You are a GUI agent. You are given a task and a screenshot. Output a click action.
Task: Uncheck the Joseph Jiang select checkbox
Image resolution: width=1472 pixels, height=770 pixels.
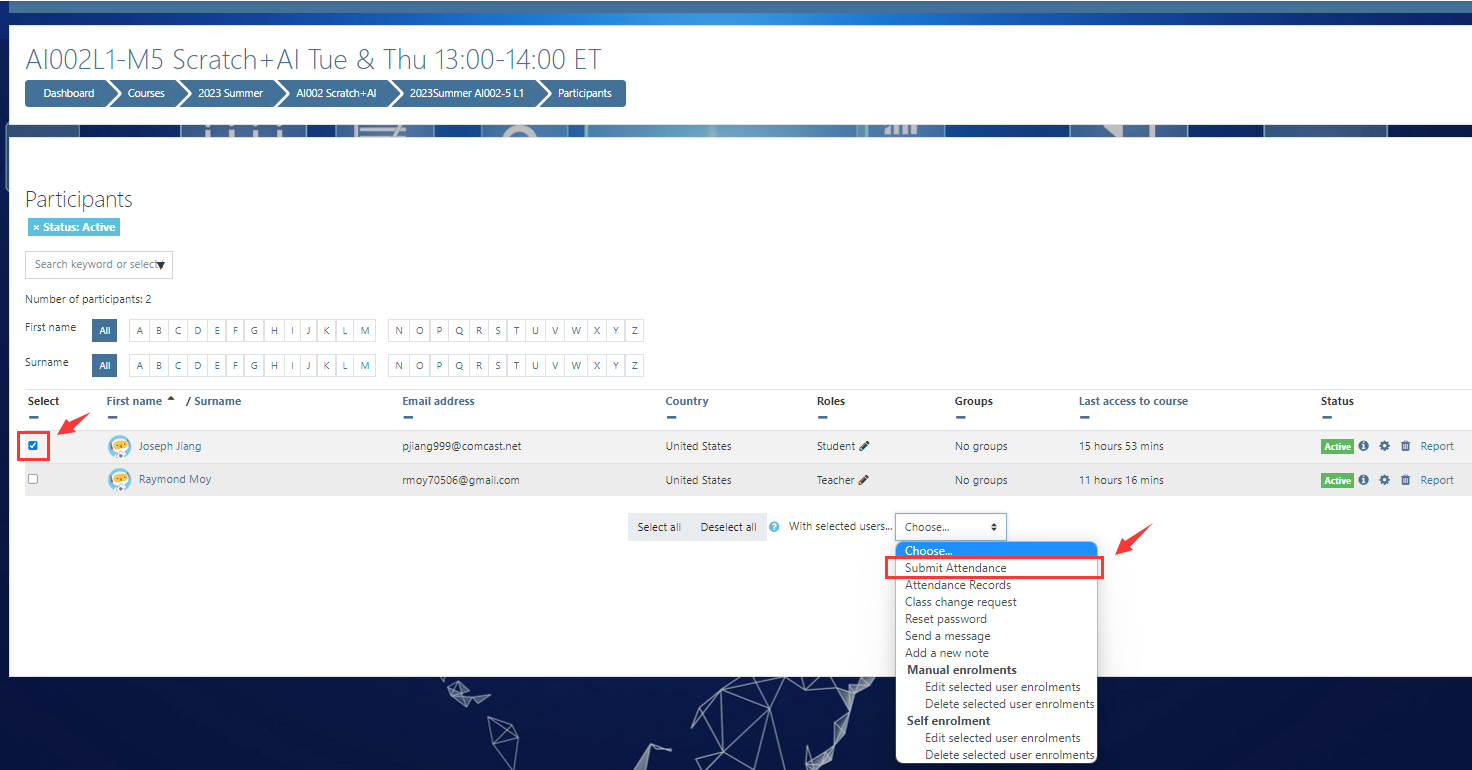[x=33, y=445]
